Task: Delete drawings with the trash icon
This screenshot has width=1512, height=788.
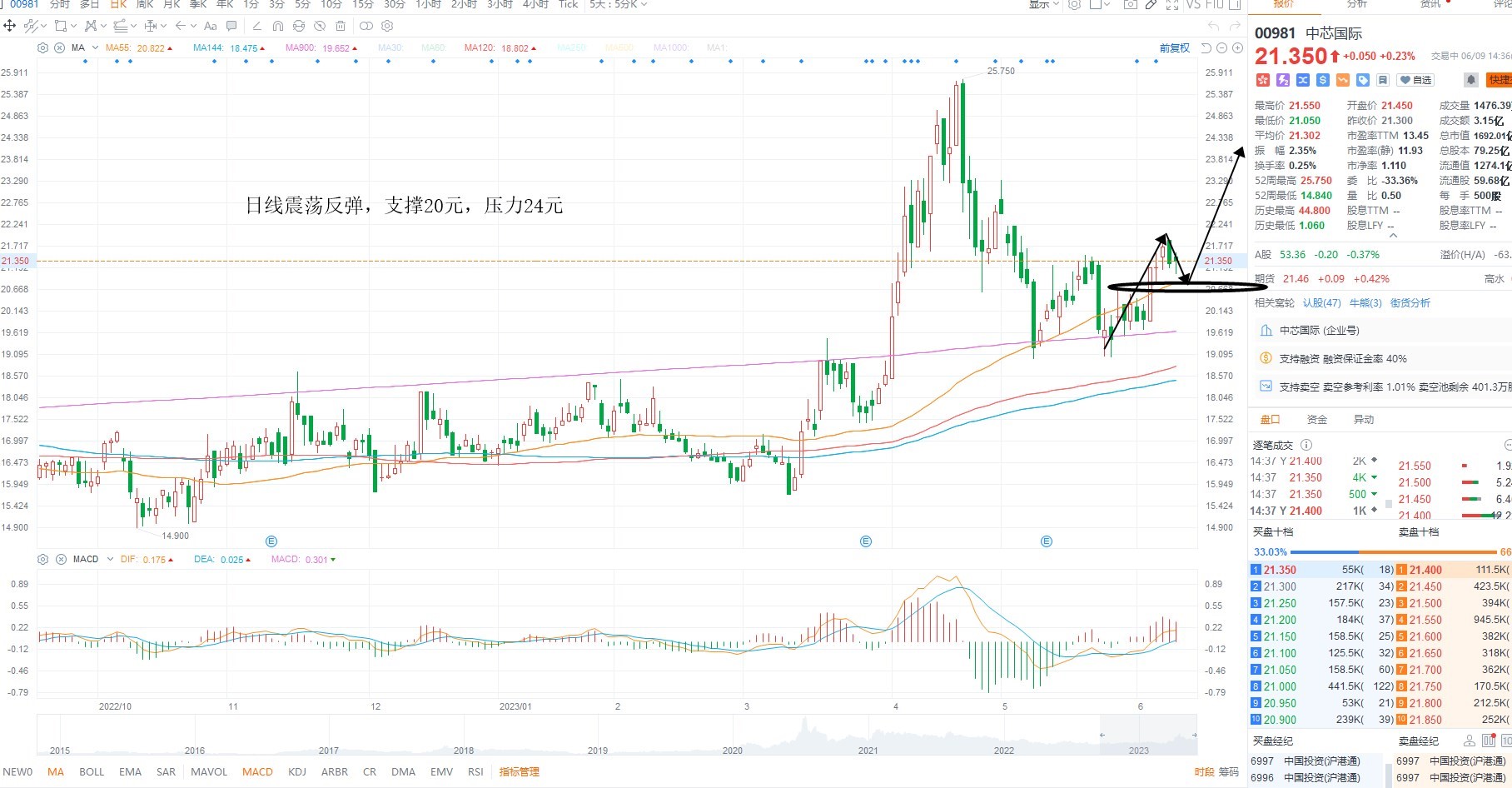Action: (341, 26)
